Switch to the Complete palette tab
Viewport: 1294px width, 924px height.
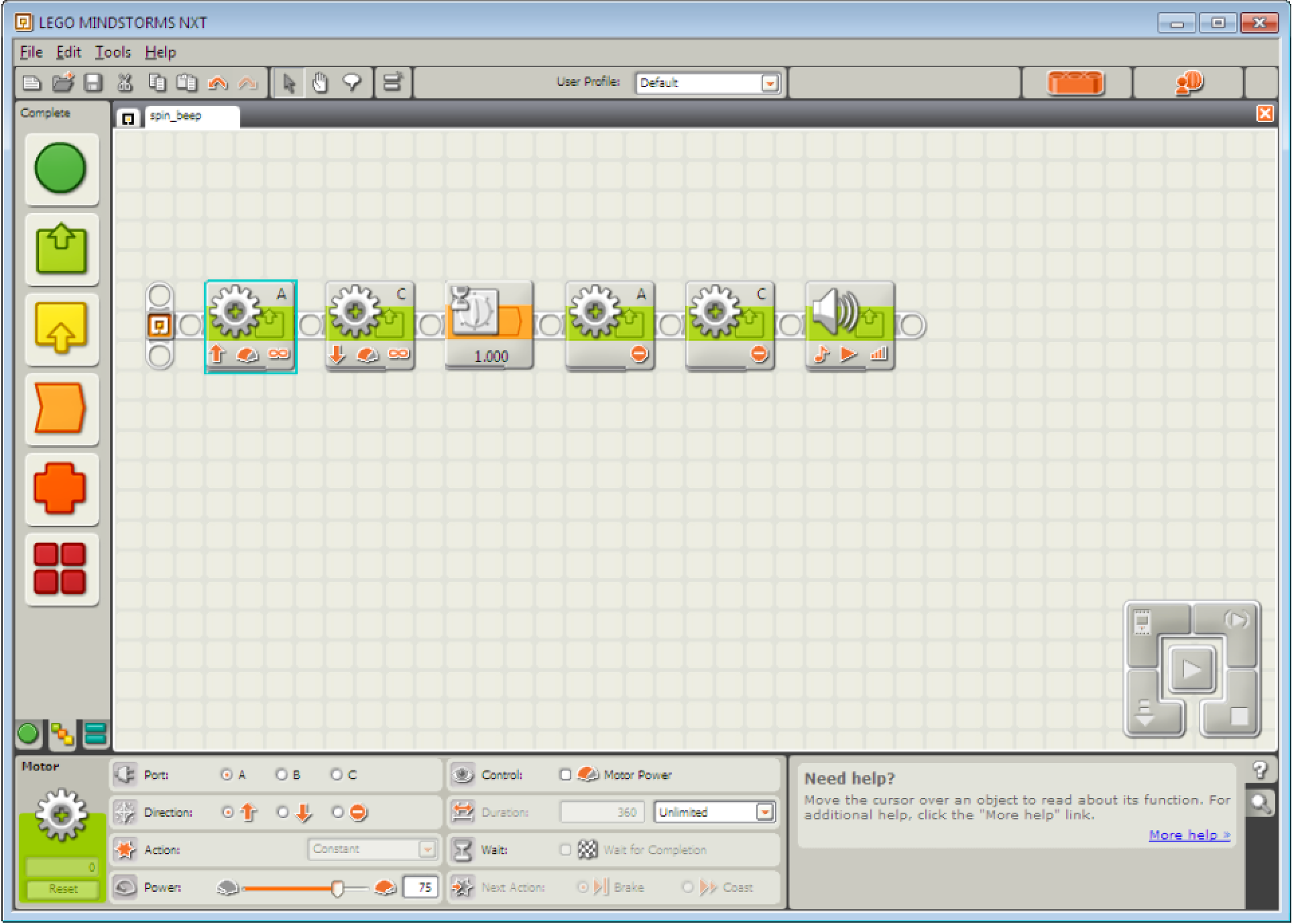click(x=62, y=735)
